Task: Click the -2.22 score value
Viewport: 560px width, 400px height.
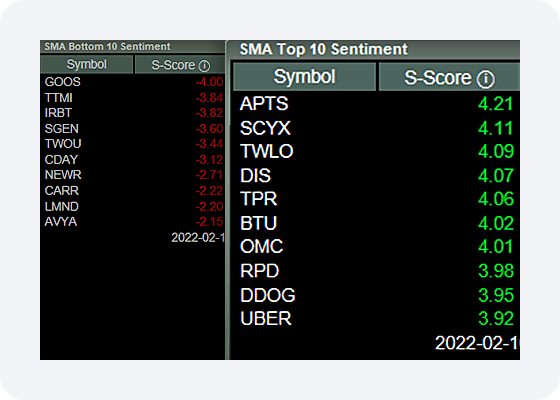Action: 209,190
